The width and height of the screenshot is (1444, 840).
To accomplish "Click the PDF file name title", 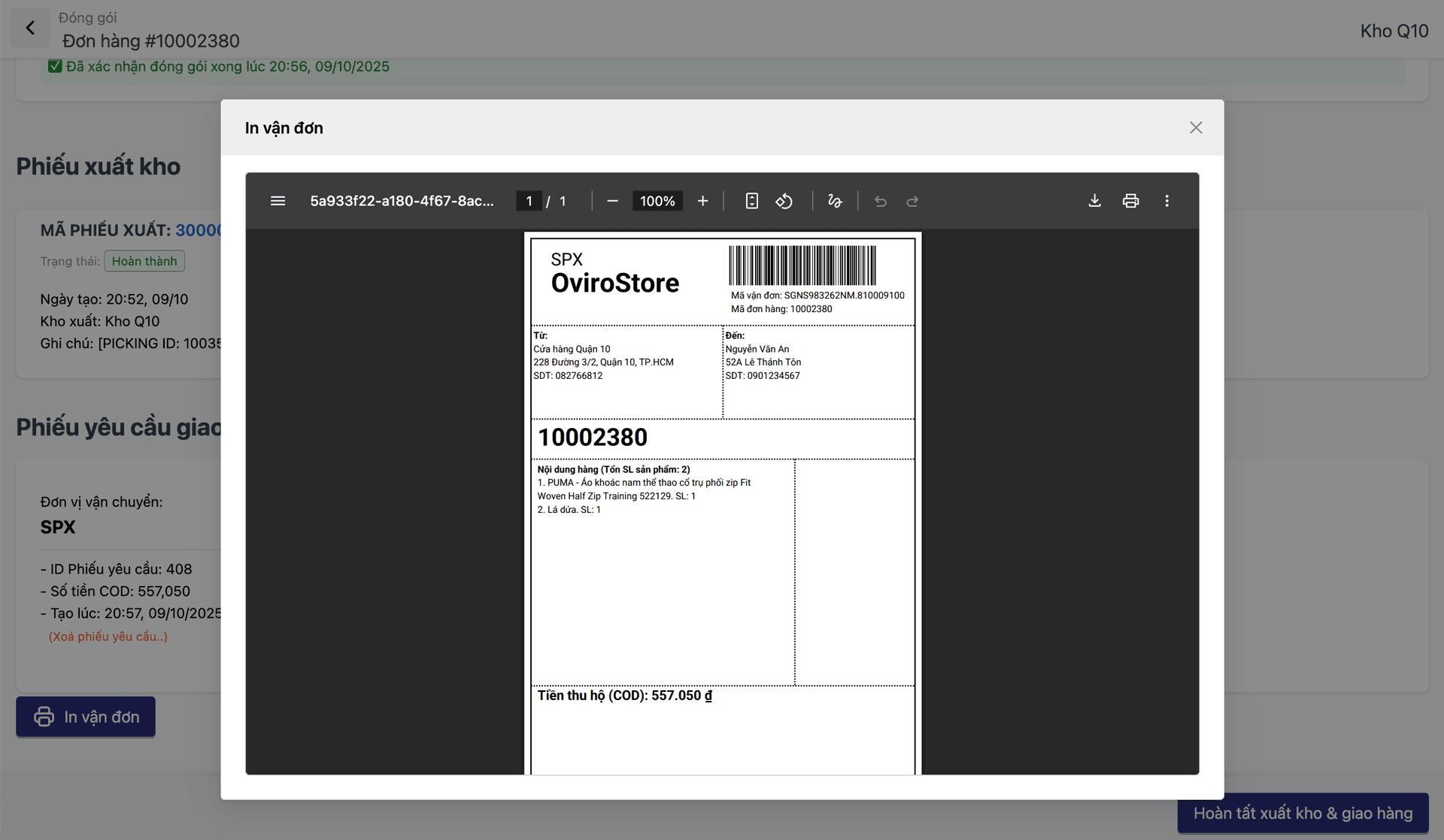I will (x=402, y=201).
